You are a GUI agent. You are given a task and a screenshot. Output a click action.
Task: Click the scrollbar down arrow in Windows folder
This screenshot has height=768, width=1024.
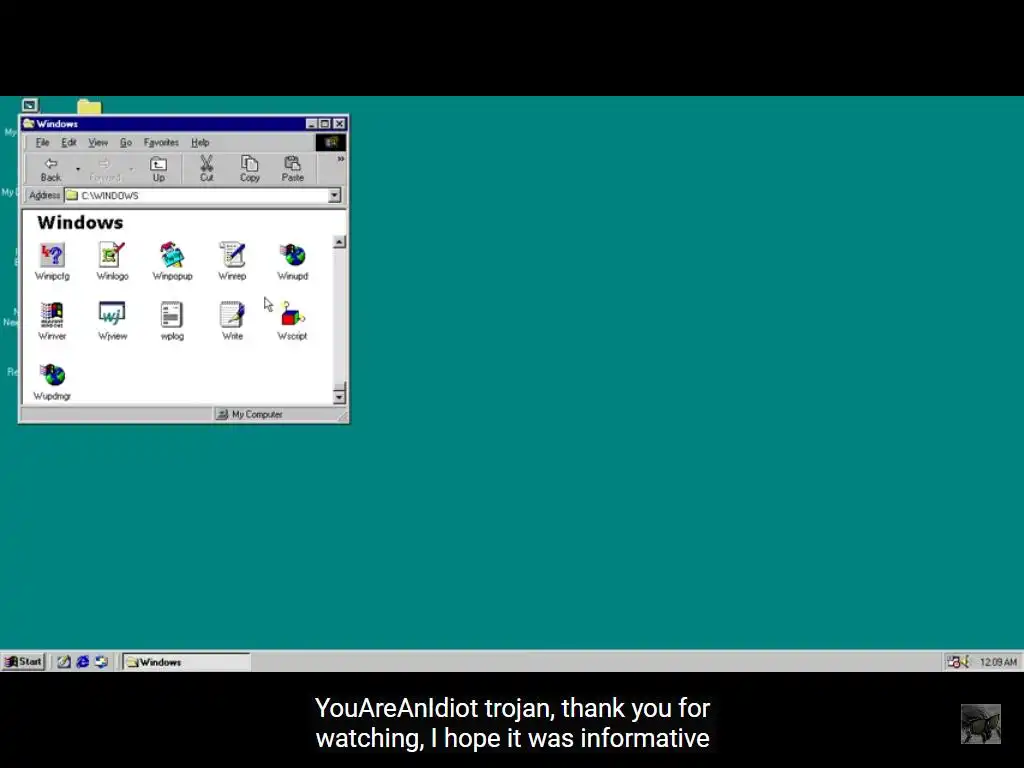point(339,396)
